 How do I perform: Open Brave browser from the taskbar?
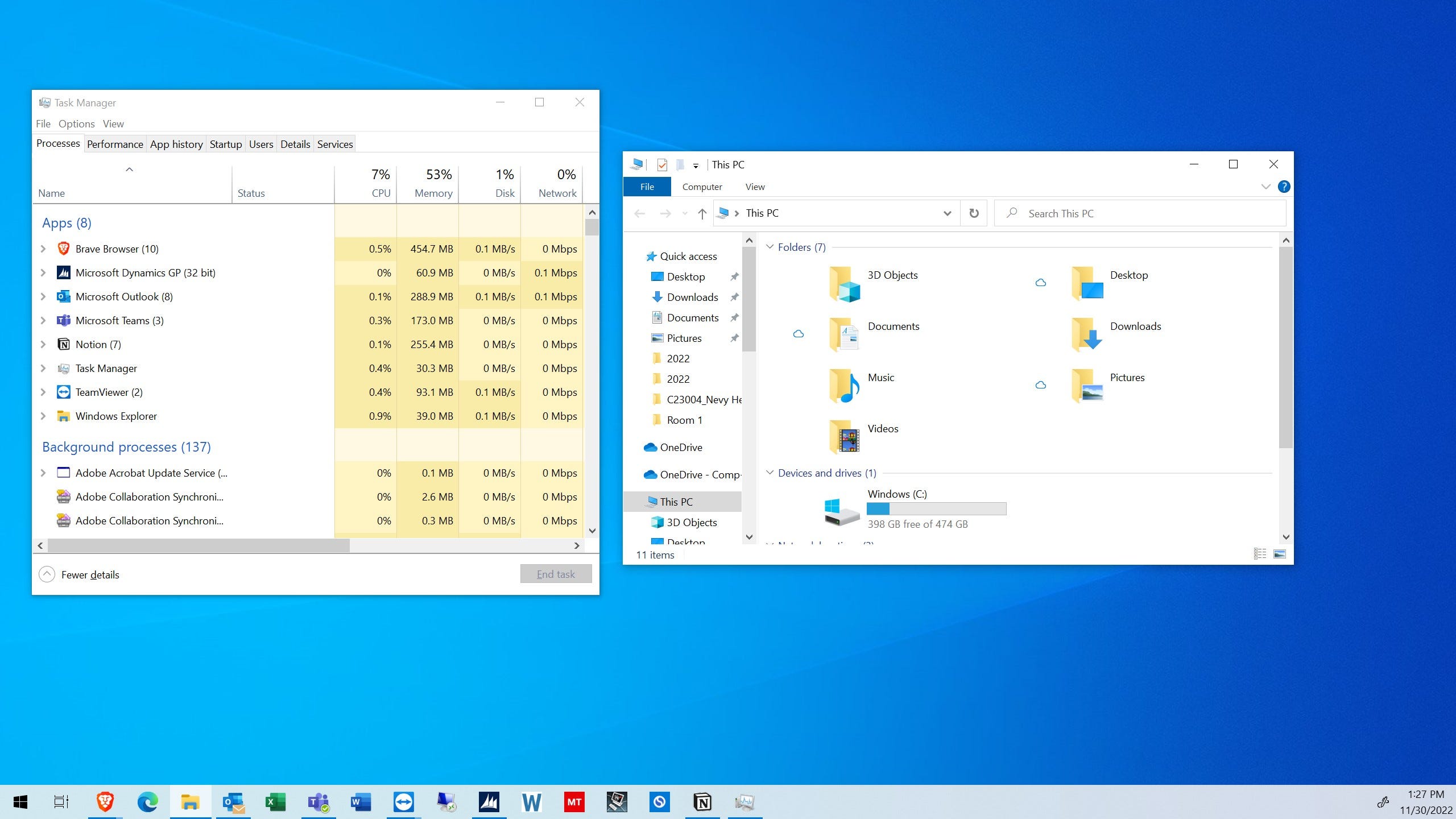tap(105, 802)
